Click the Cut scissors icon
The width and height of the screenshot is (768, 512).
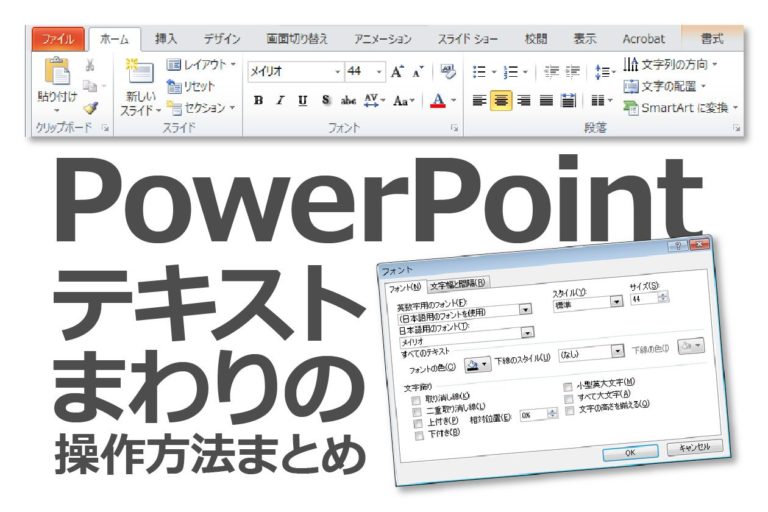point(90,65)
